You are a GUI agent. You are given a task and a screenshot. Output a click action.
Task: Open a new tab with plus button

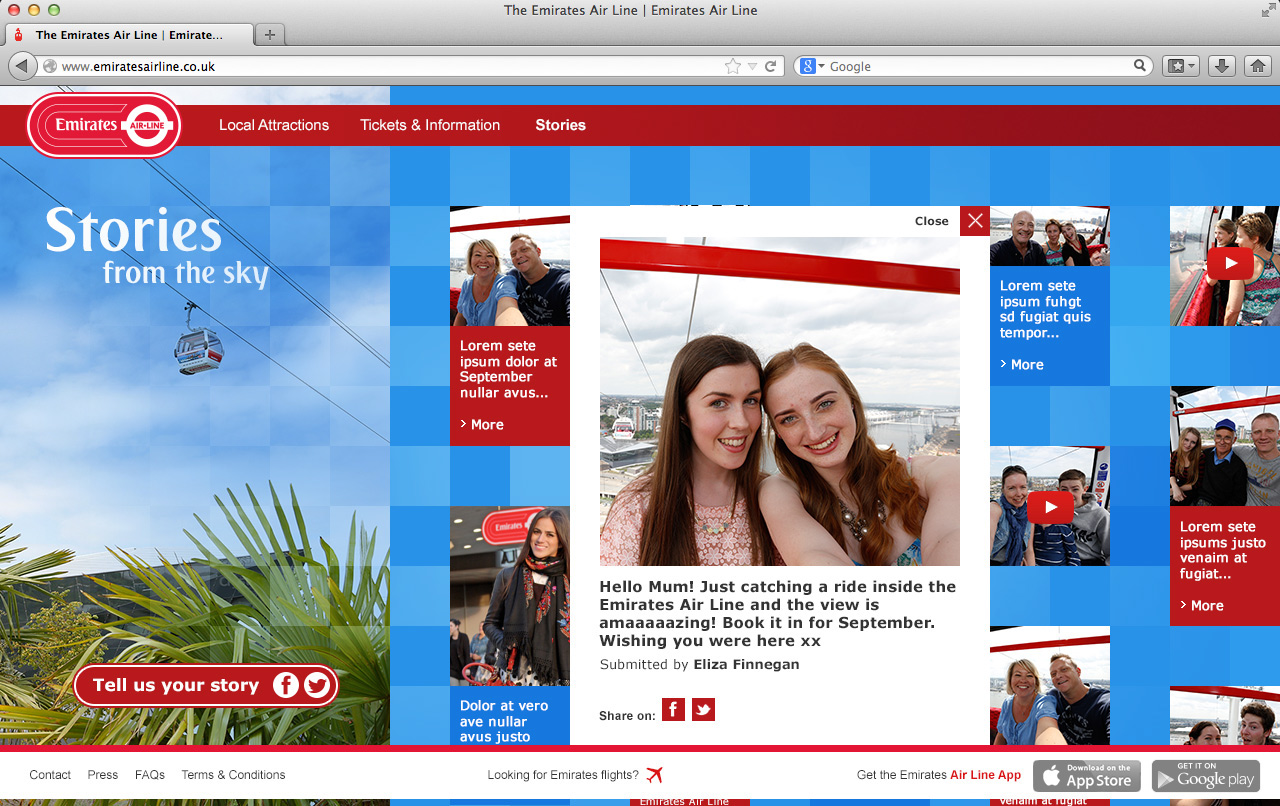click(269, 35)
